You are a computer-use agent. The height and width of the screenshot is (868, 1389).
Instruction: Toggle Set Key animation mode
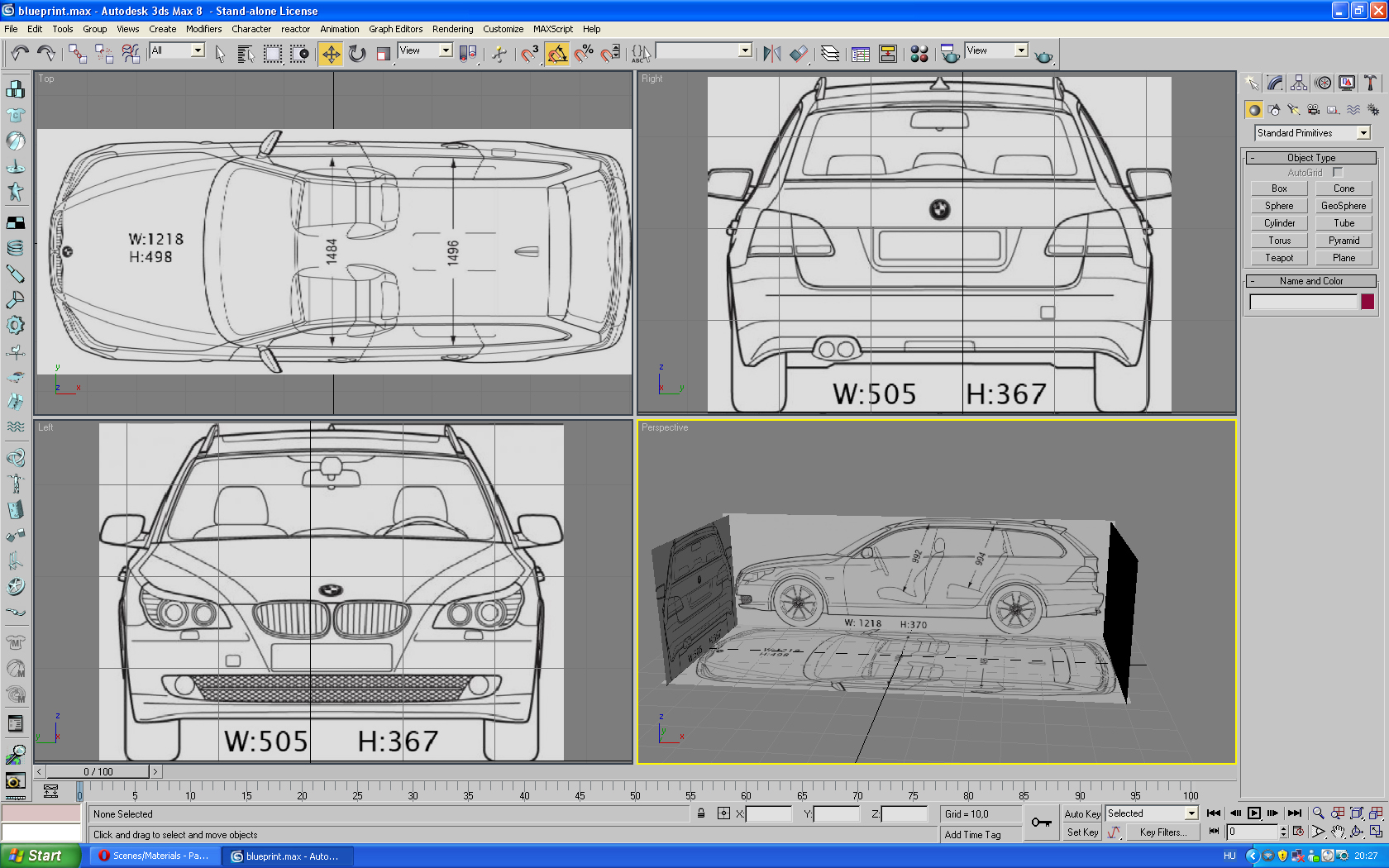(x=1082, y=832)
